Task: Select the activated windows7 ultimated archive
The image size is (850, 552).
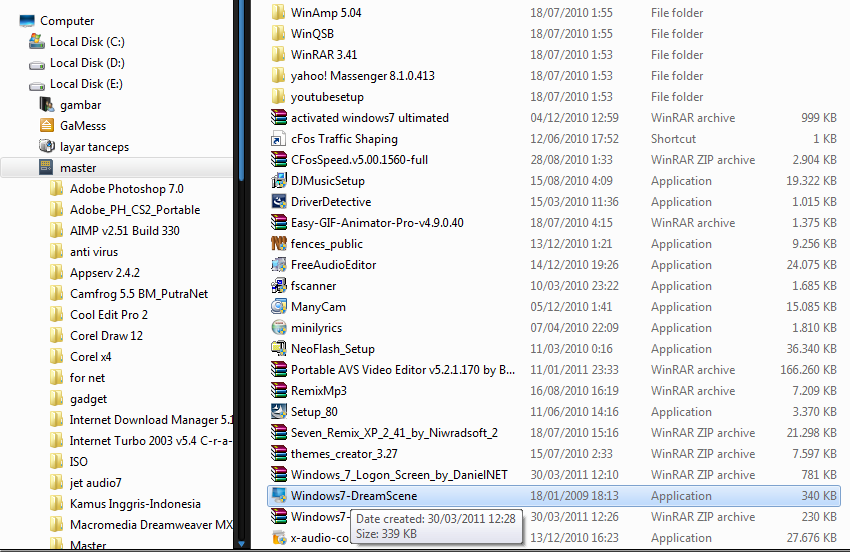Action: pyautogui.click(x=369, y=118)
